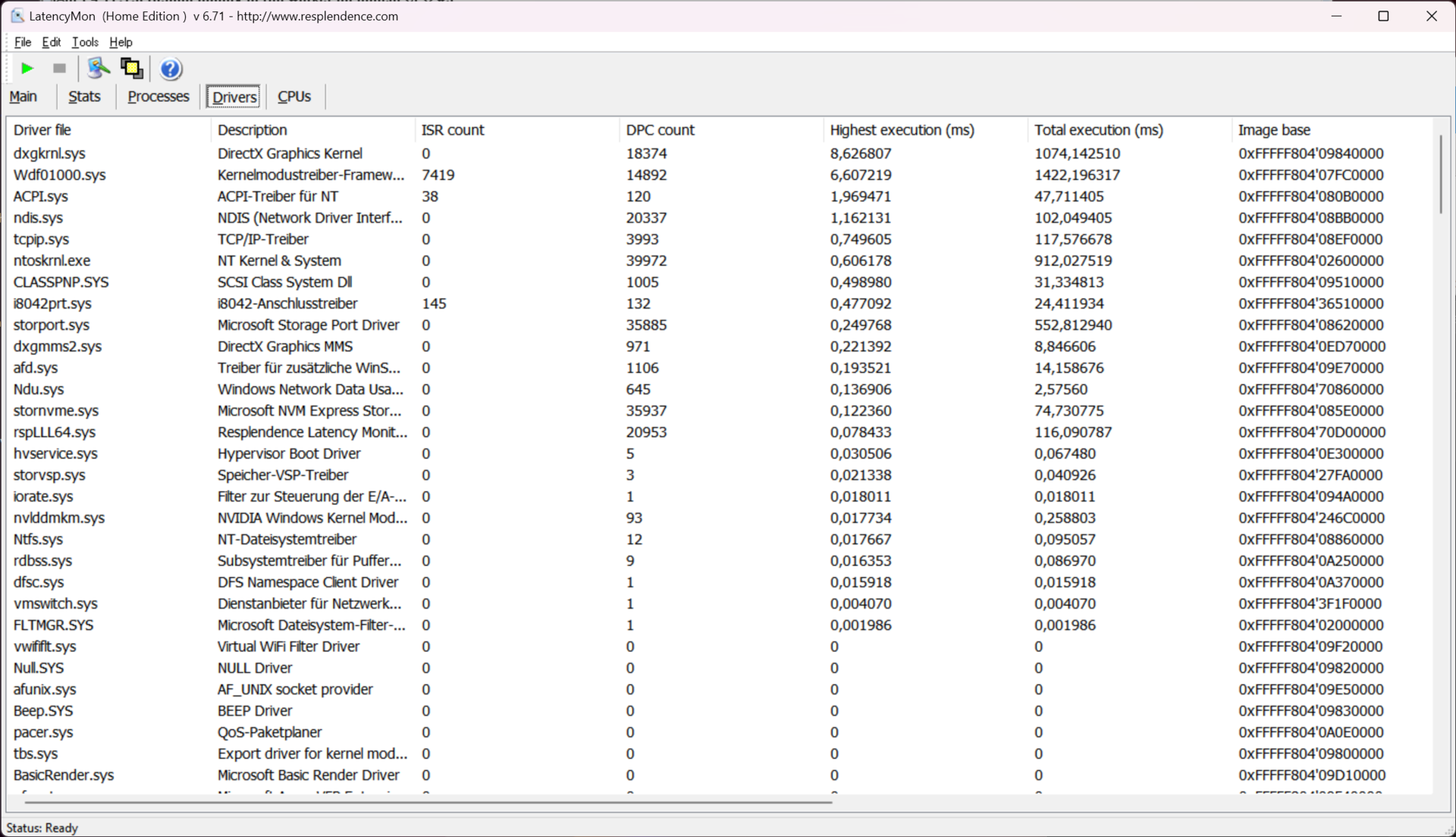The height and width of the screenshot is (837, 1456).
Task: Click the yellow overlapping windows toolbar icon
Action: pyautogui.click(x=132, y=69)
